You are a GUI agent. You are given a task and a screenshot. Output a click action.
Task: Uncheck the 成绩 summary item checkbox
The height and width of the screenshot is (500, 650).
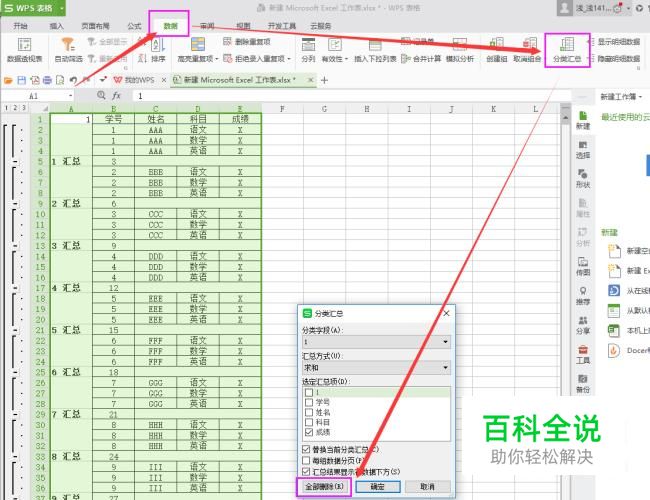point(308,432)
